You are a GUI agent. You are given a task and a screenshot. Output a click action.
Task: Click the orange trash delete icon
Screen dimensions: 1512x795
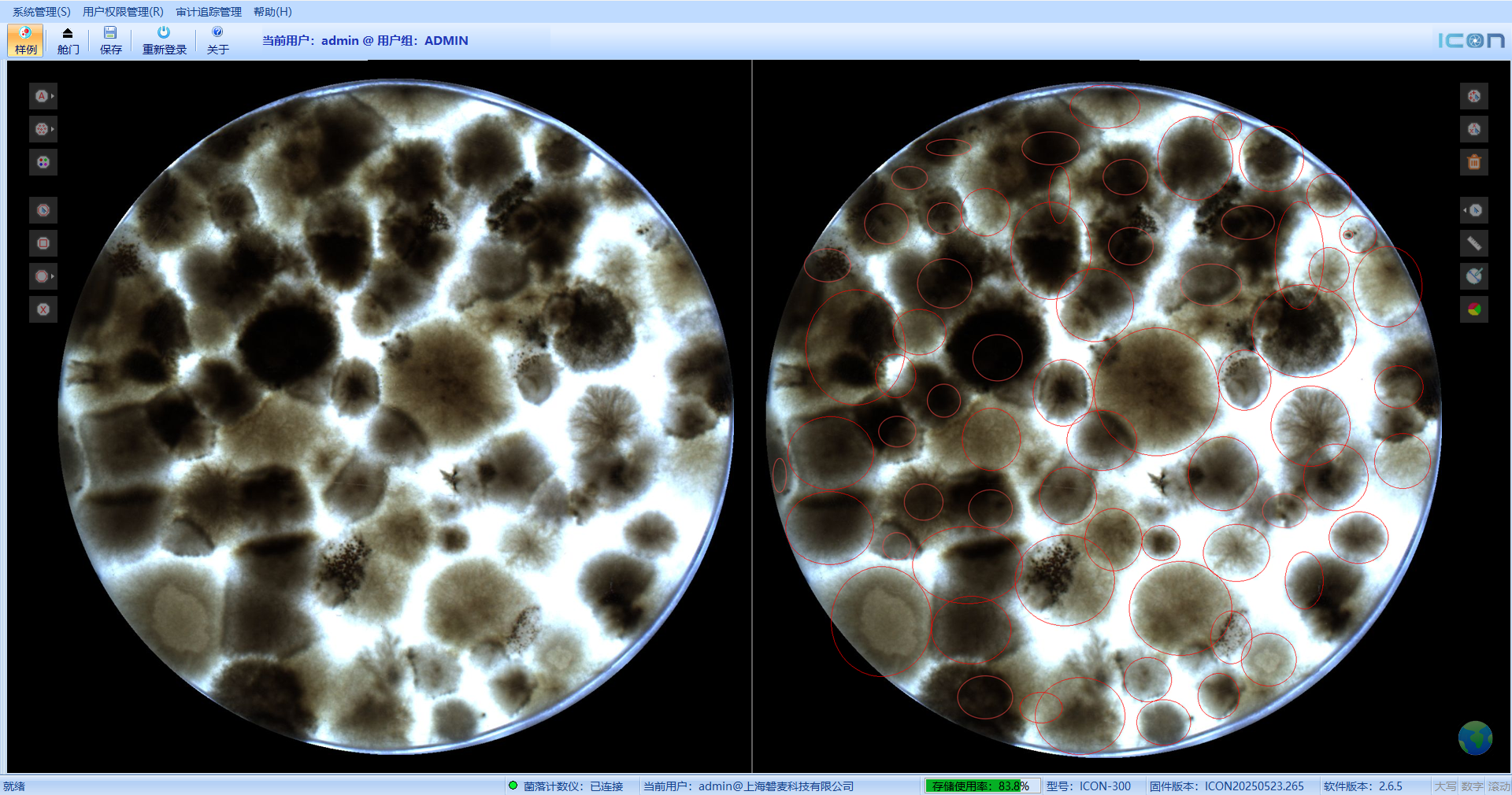pyautogui.click(x=1474, y=162)
